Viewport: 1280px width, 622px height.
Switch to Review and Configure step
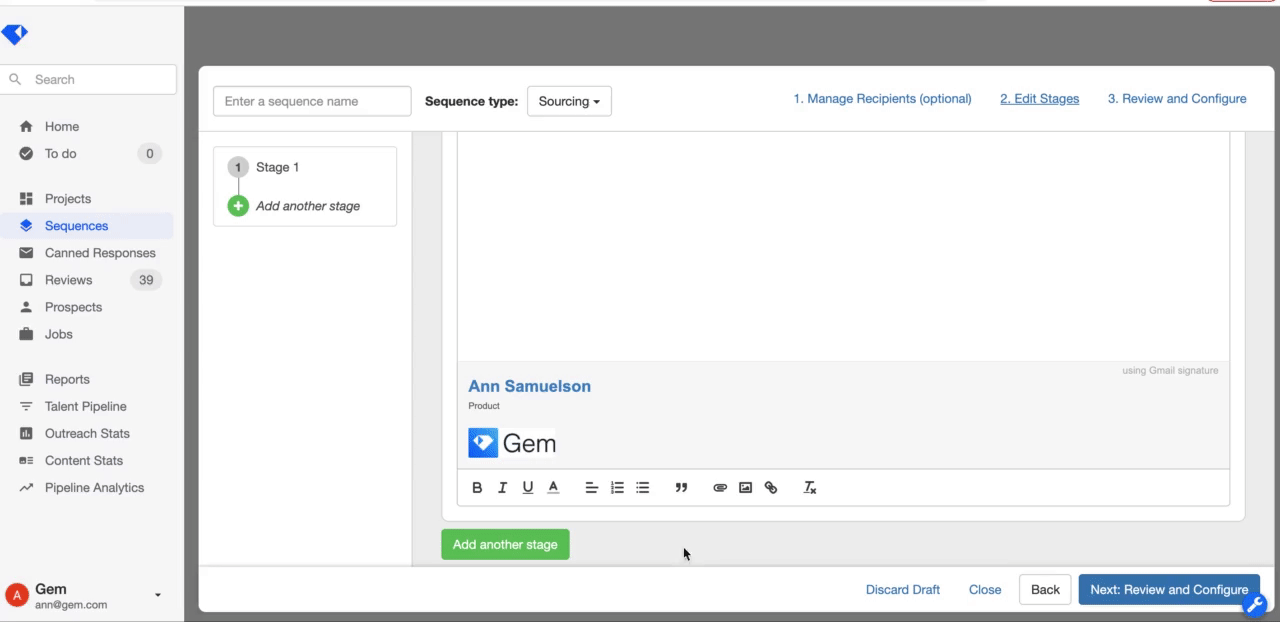[1176, 99]
